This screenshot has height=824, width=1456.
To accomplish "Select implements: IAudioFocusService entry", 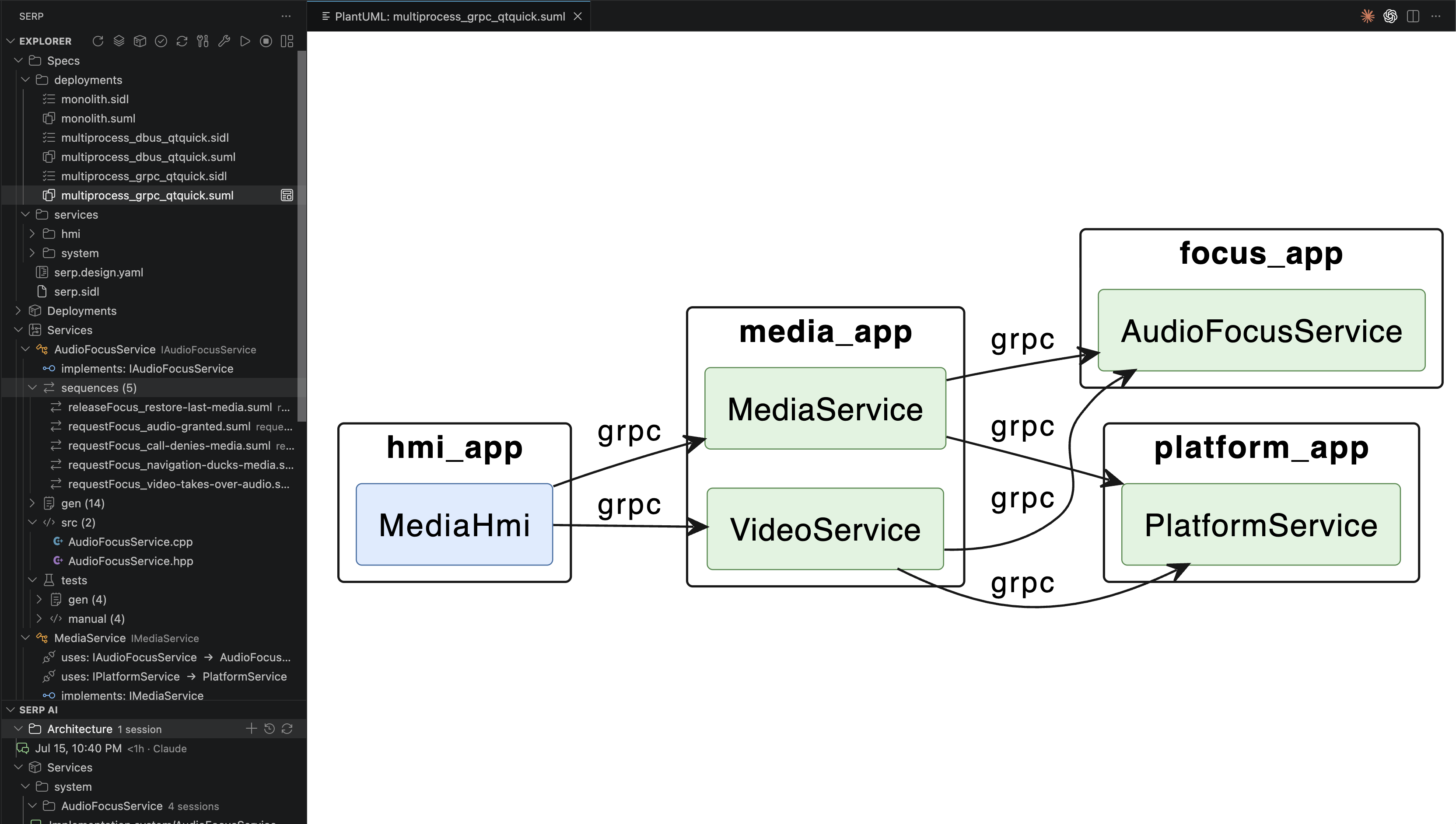I will click(x=150, y=368).
